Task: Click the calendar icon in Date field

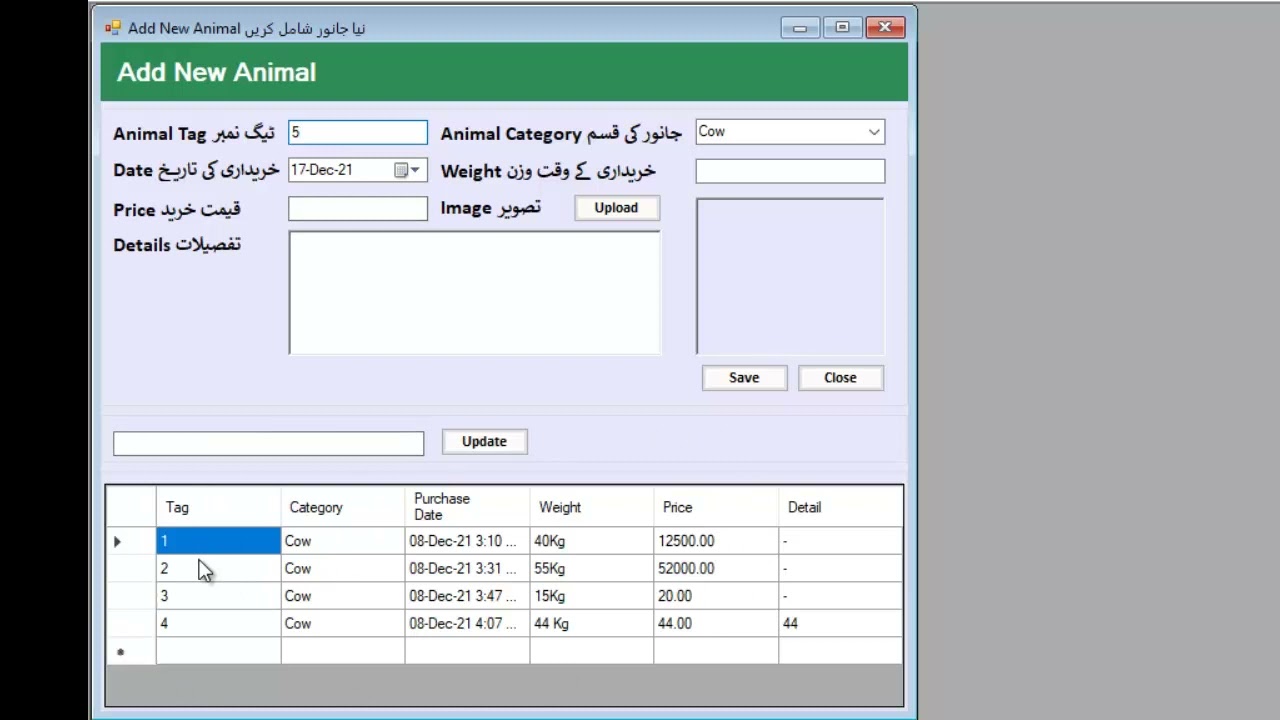Action: [x=401, y=170]
